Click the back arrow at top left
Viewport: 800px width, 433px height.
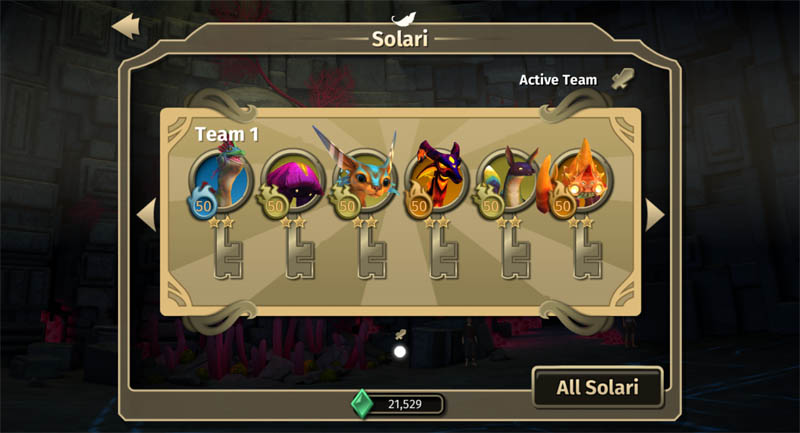click(x=126, y=27)
